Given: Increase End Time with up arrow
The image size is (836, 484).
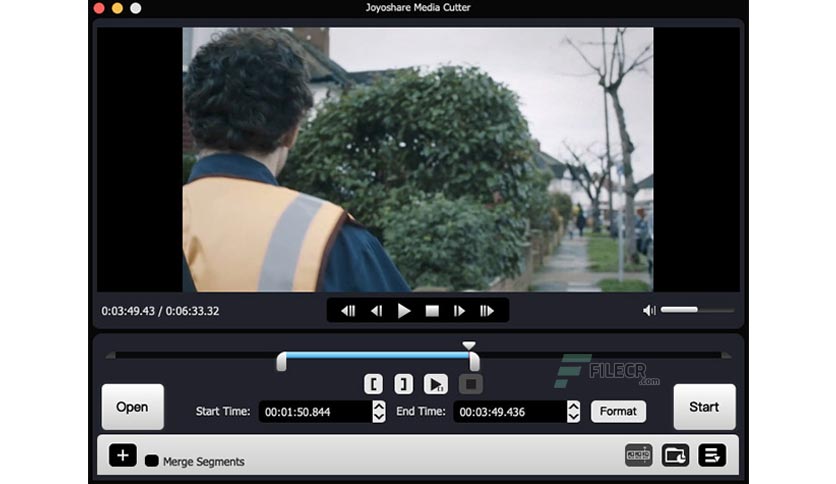Looking at the screenshot, I should 574,406.
